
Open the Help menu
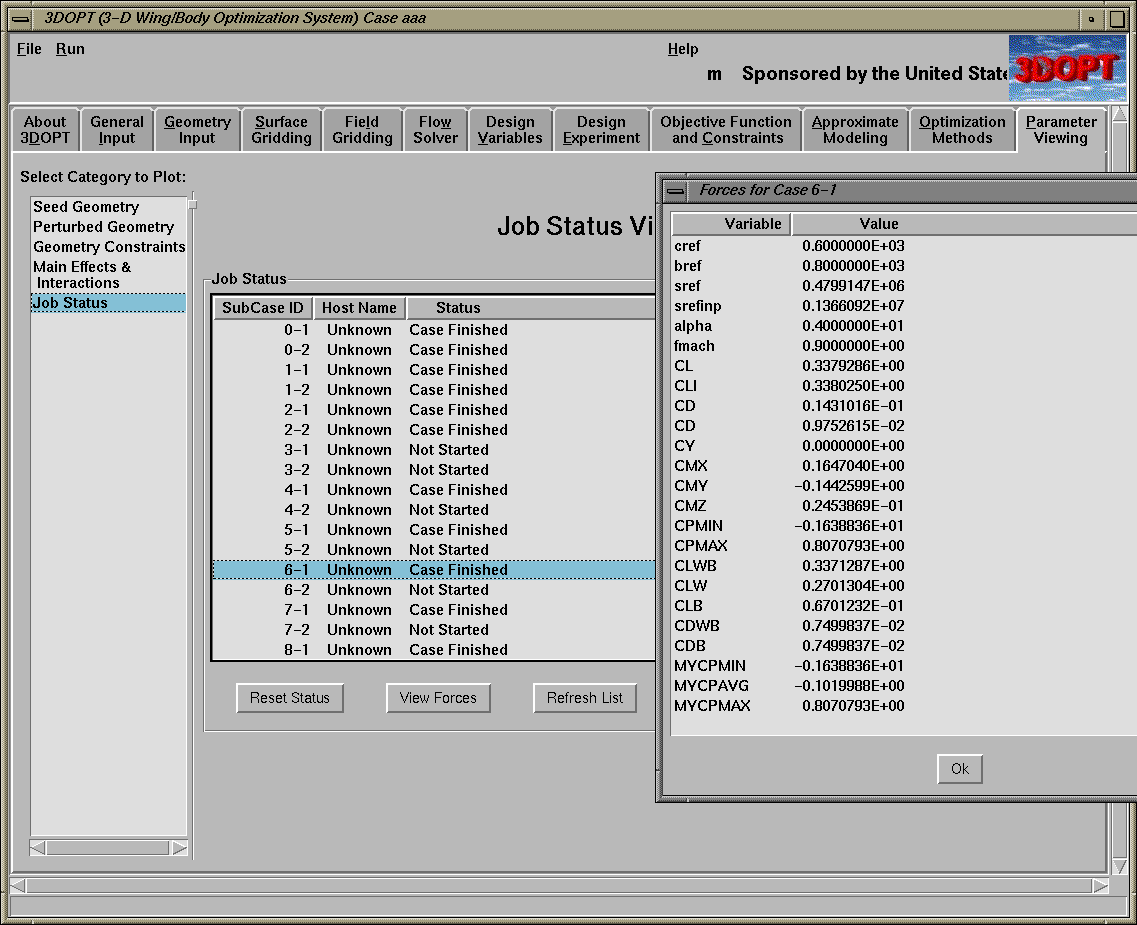(x=683, y=49)
